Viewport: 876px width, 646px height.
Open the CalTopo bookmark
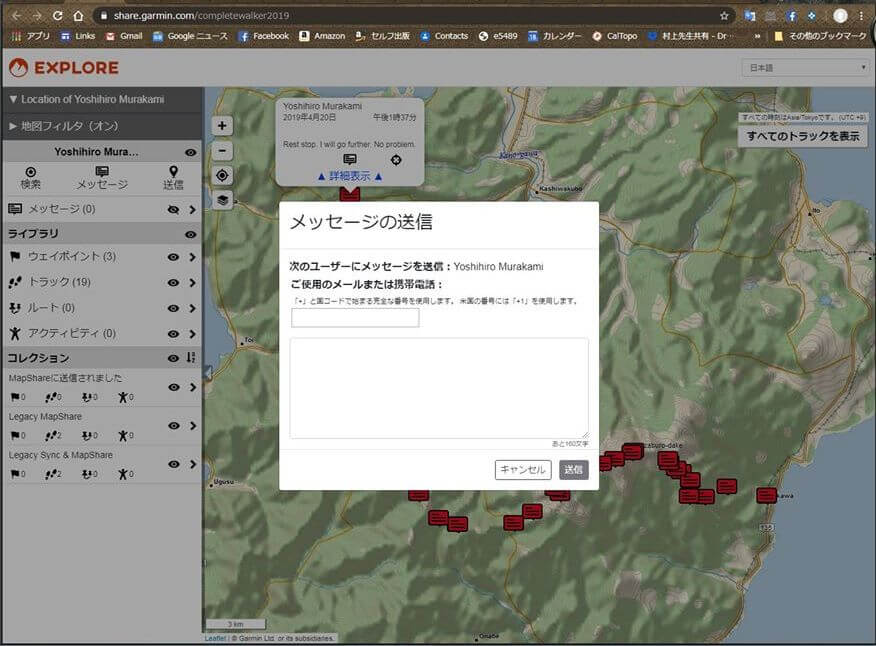(x=615, y=36)
